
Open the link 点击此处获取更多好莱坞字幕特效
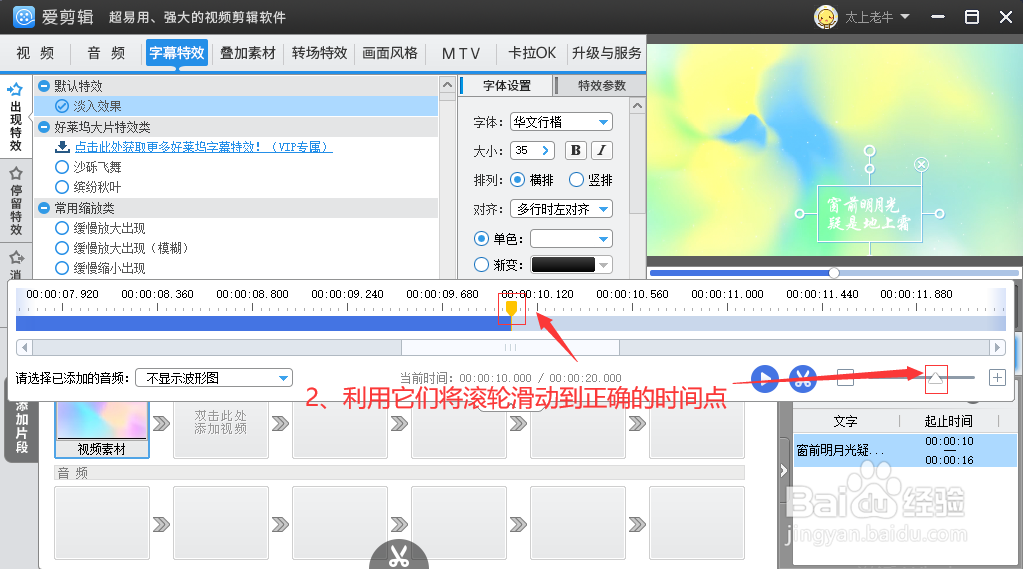tap(204, 147)
